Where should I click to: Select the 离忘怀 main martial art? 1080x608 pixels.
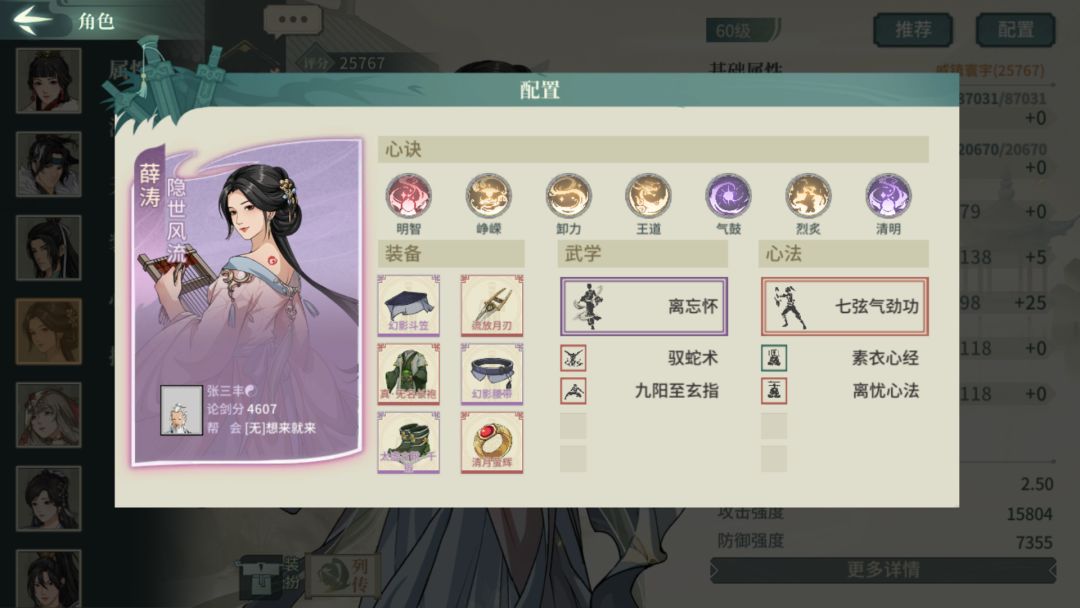tap(644, 306)
